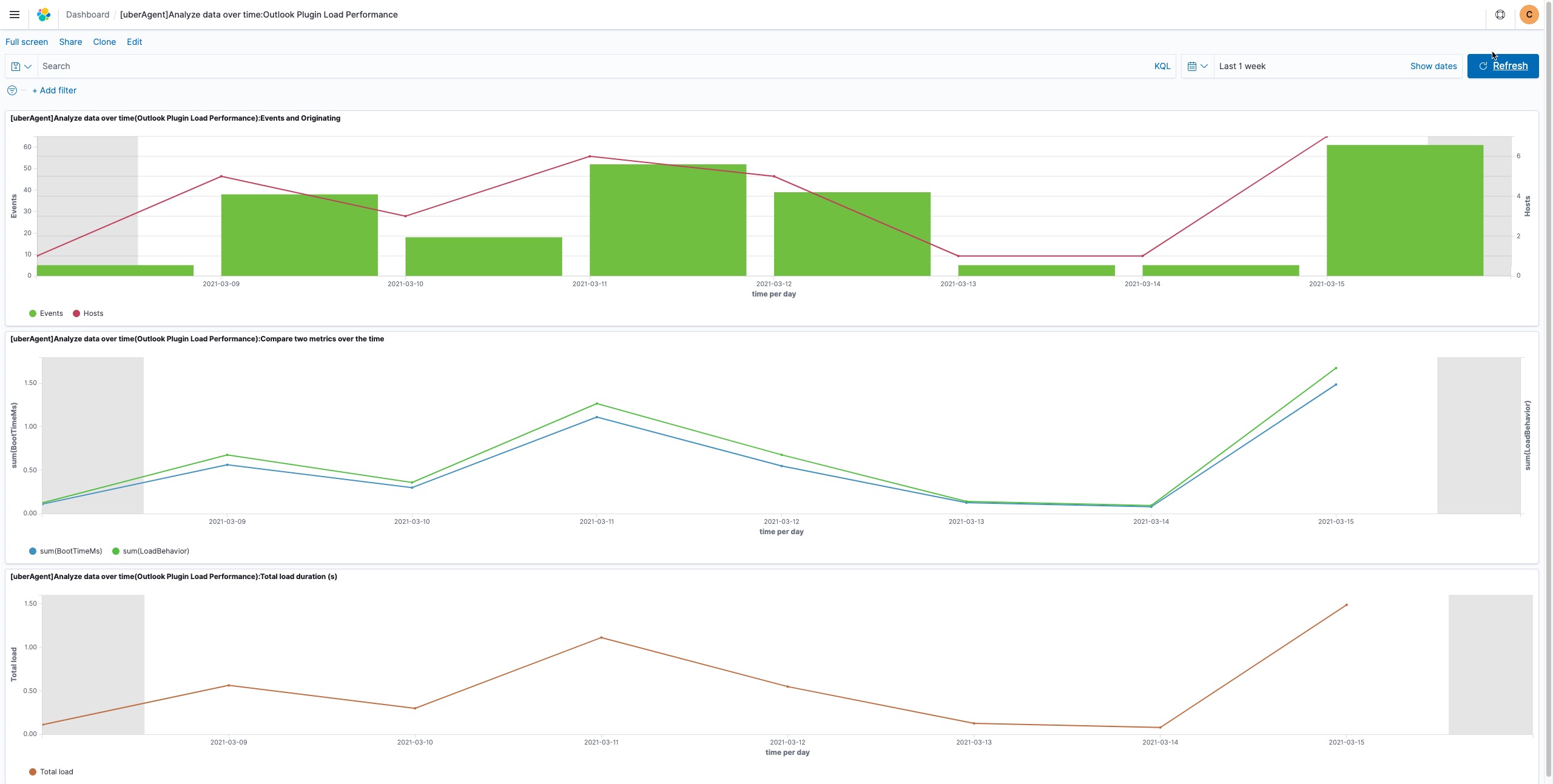Screen dimensions: 1553x784
Task: Open the calendar quick date menu
Action: click(1197, 66)
